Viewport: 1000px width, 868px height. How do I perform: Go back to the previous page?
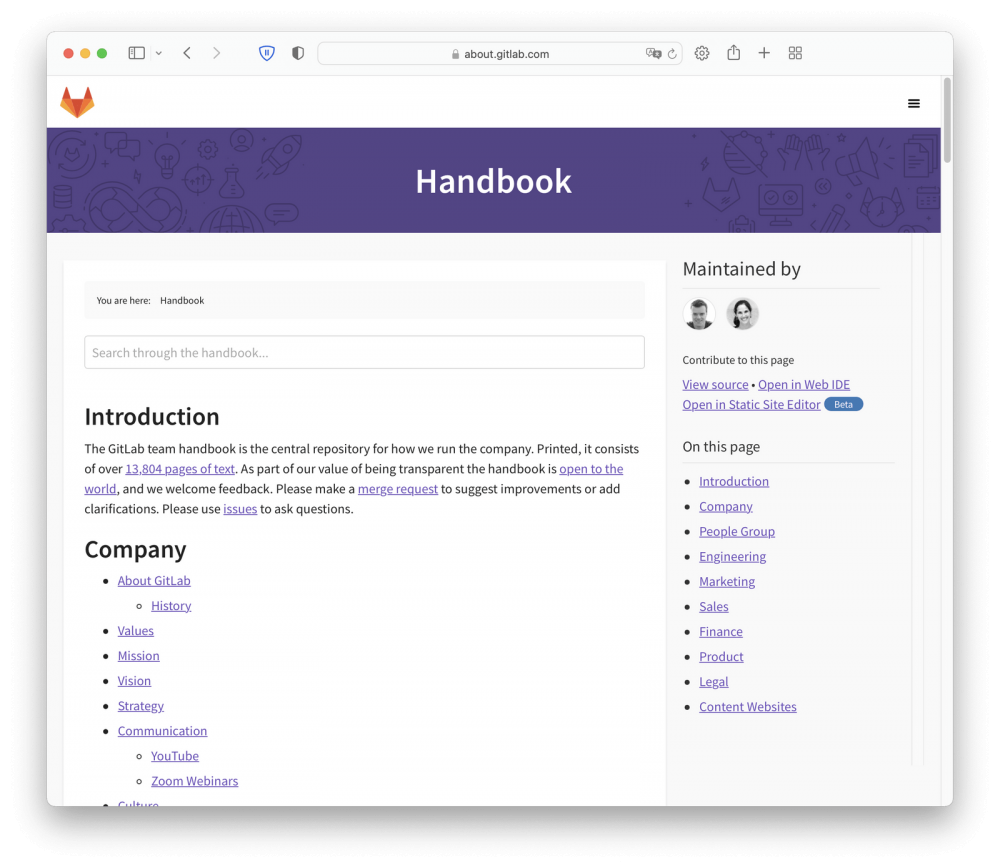tap(187, 53)
